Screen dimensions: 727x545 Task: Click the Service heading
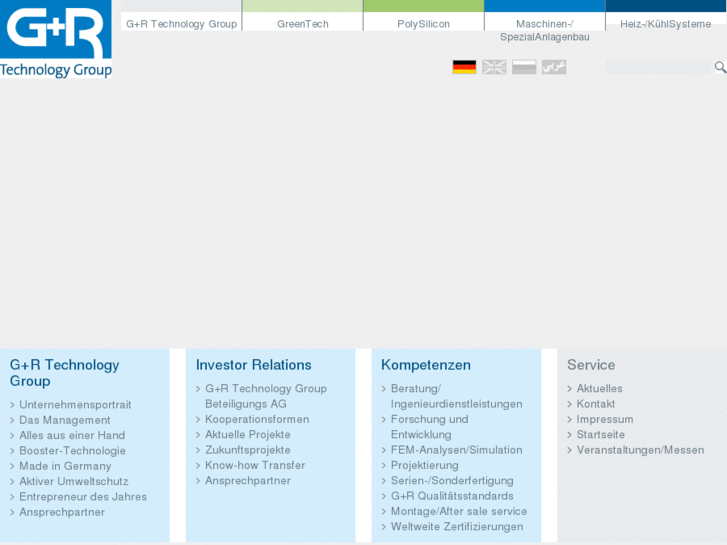pyautogui.click(x=591, y=365)
